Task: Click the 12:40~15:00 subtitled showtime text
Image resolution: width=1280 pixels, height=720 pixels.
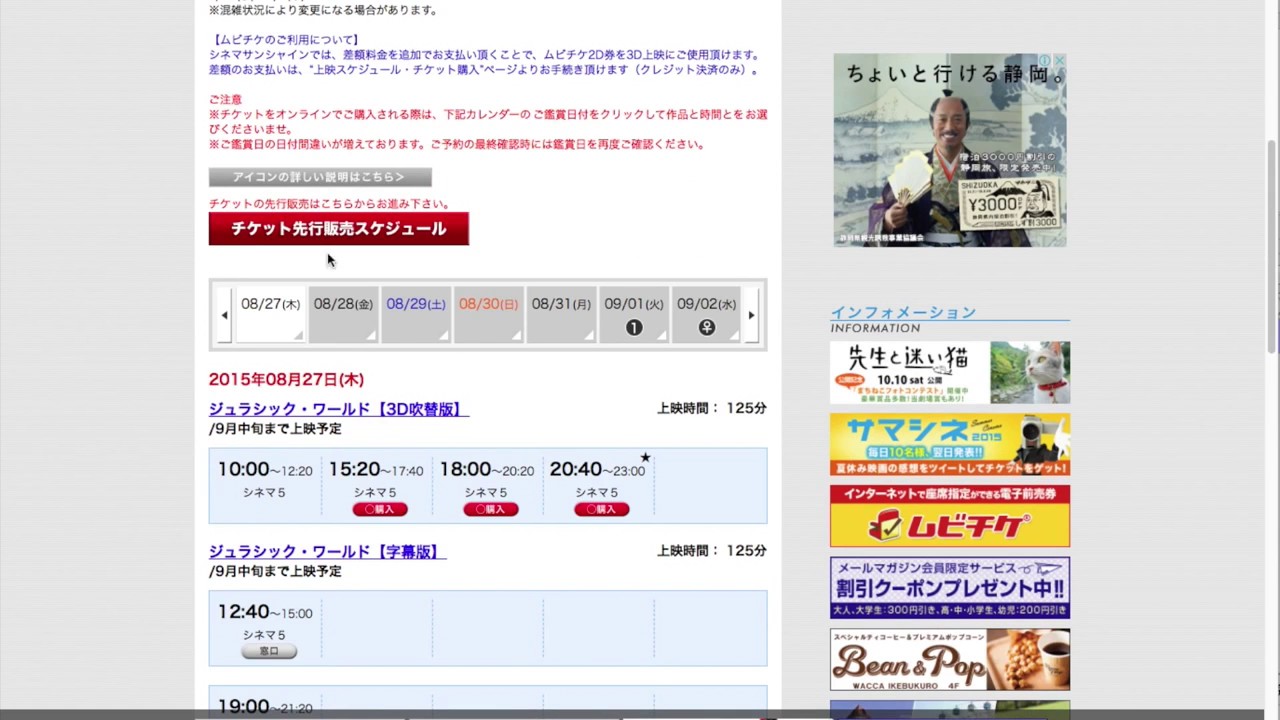Action: click(265, 612)
